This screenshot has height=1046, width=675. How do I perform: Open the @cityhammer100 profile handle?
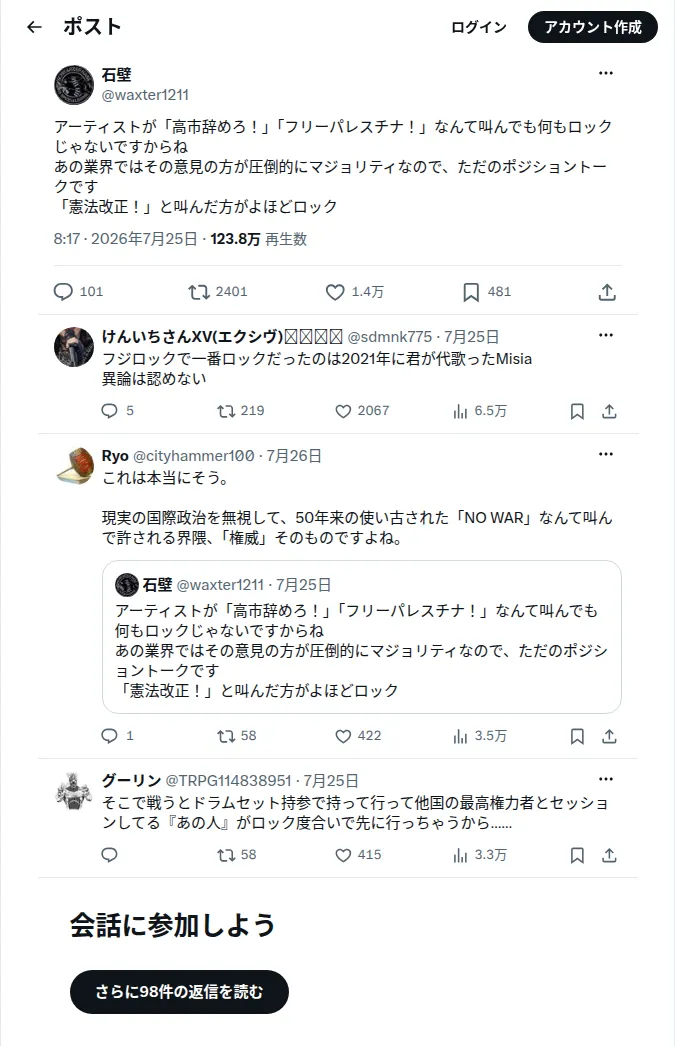tap(193, 456)
